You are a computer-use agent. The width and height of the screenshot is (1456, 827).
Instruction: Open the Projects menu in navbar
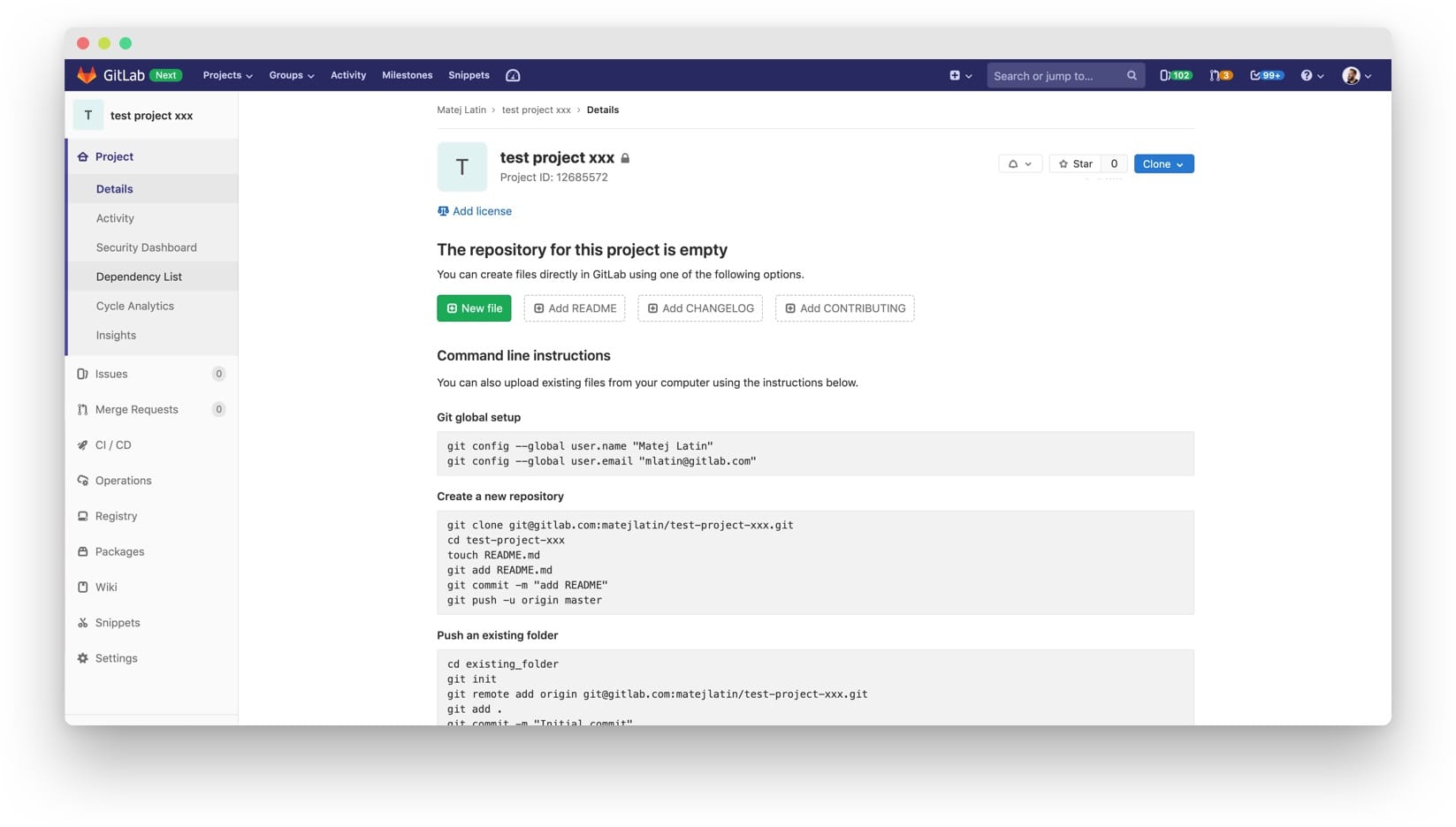click(x=228, y=75)
